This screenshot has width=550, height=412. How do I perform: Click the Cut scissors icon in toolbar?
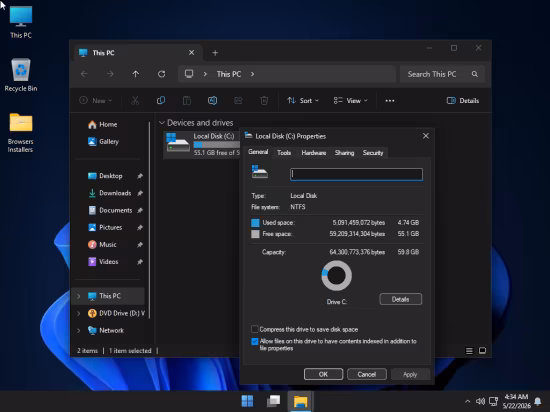coord(135,101)
